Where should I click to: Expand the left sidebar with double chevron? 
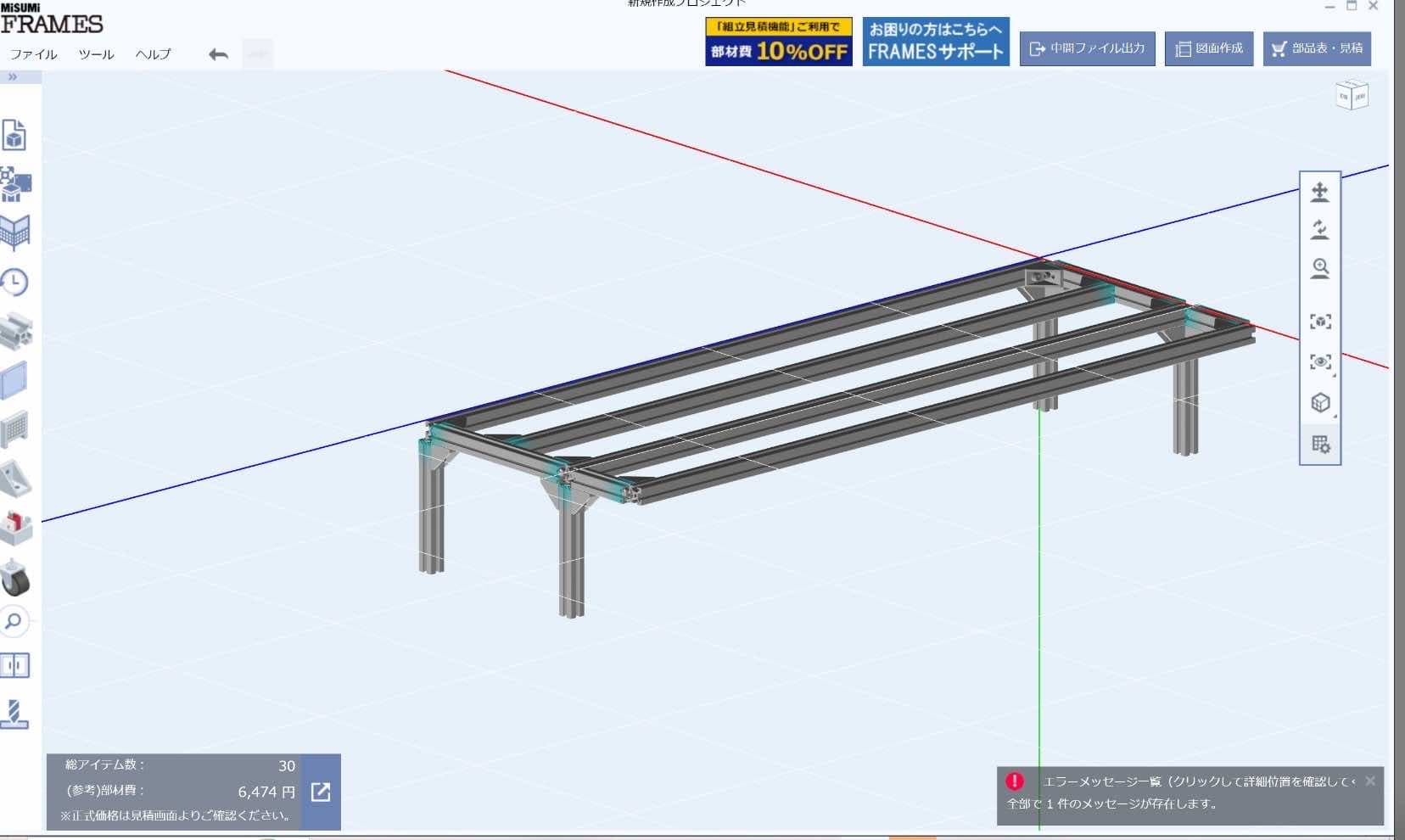[13, 76]
